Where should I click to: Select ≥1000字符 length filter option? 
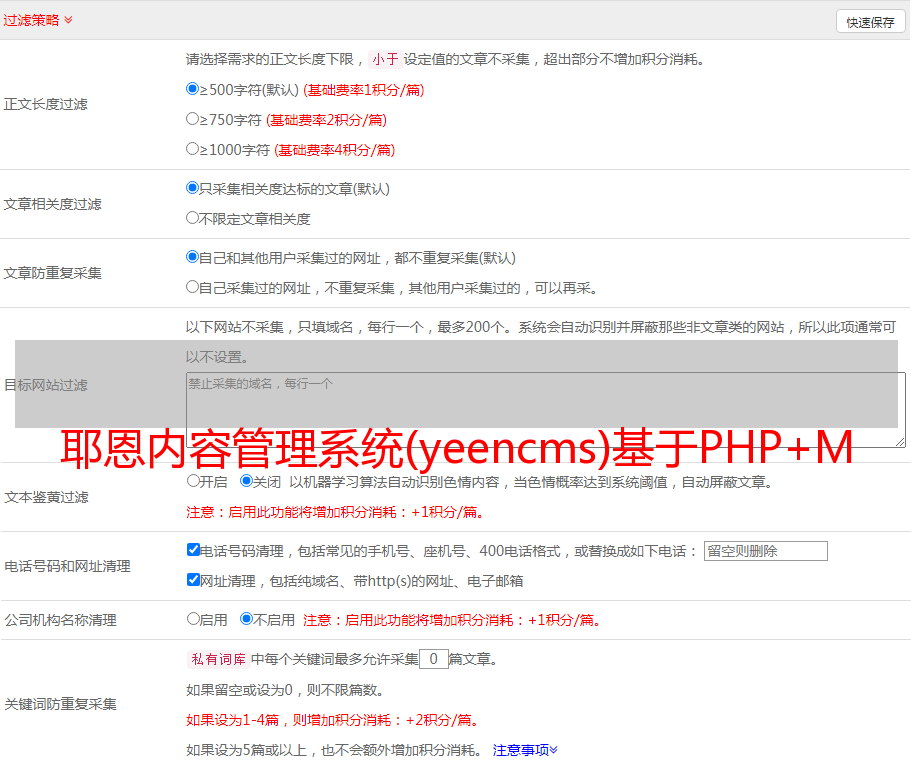pyautogui.click(x=193, y=149)
